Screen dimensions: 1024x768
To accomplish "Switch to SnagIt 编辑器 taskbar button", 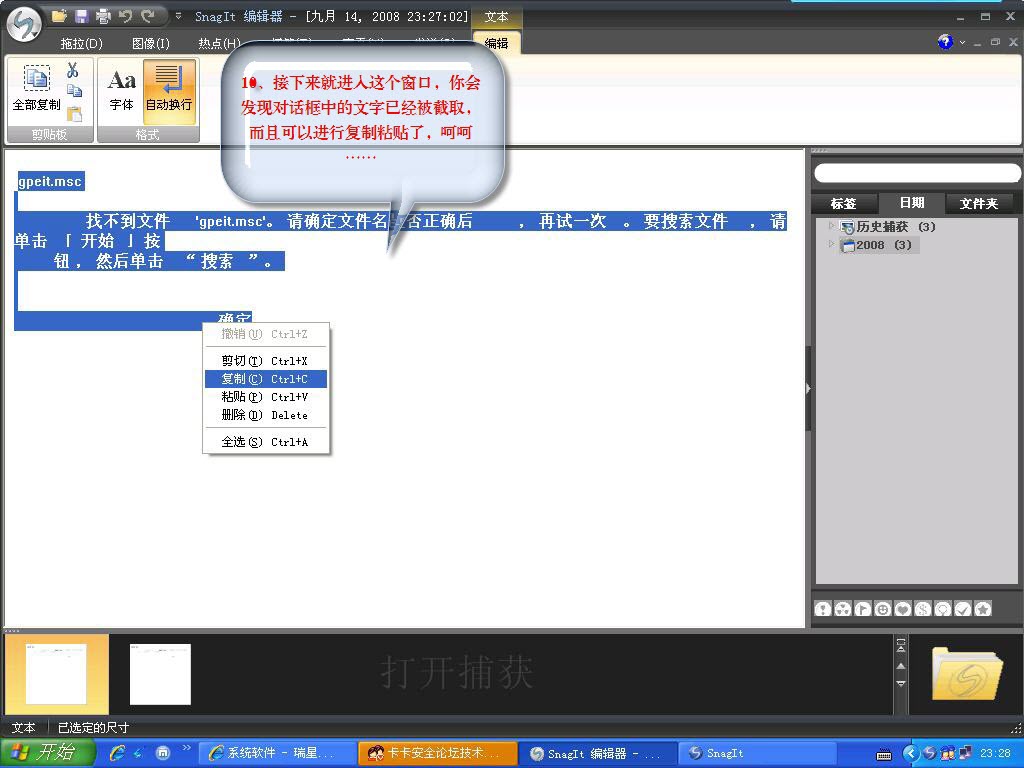I will click(x=599, y=754).
